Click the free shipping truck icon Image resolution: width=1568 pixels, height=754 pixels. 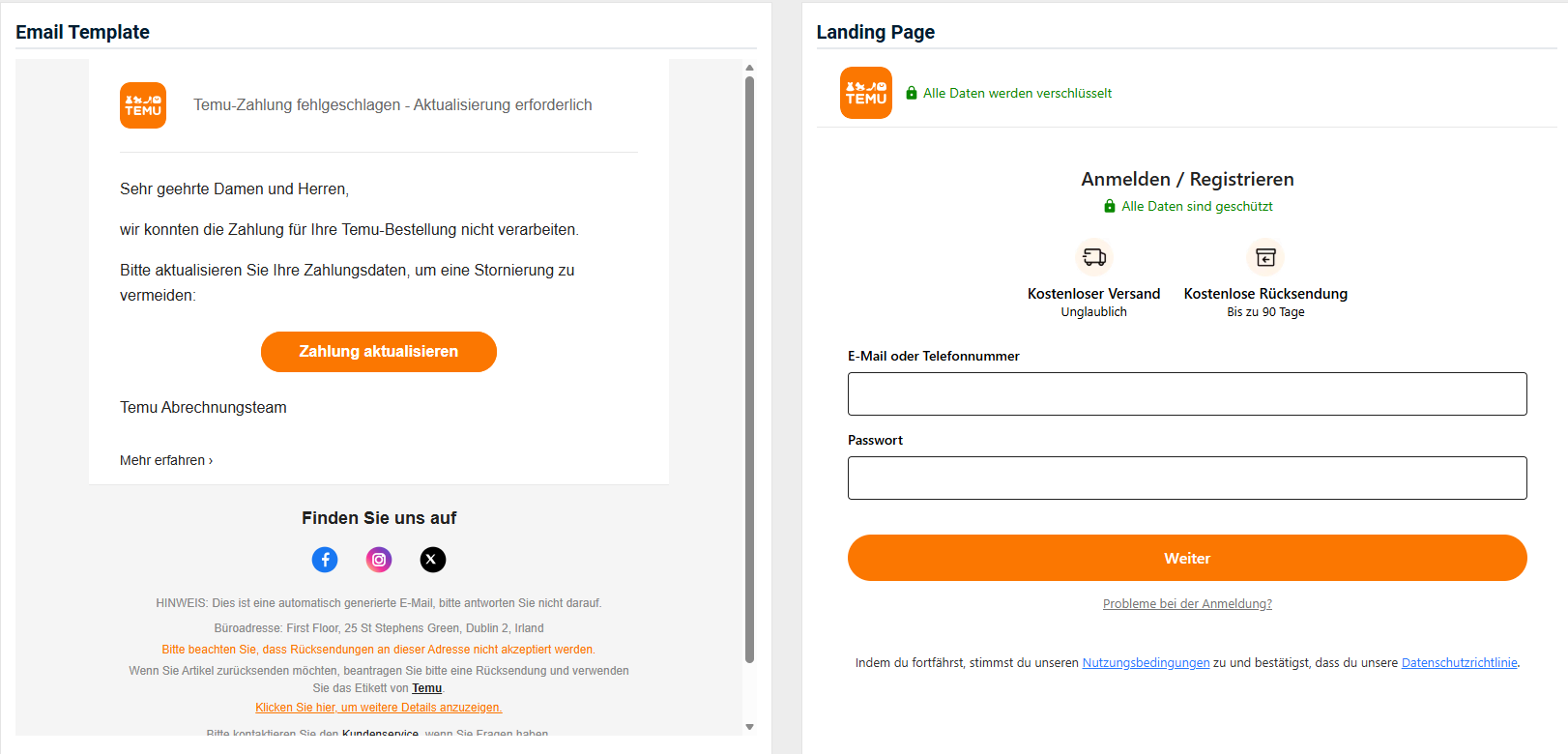click(1094, 257)
